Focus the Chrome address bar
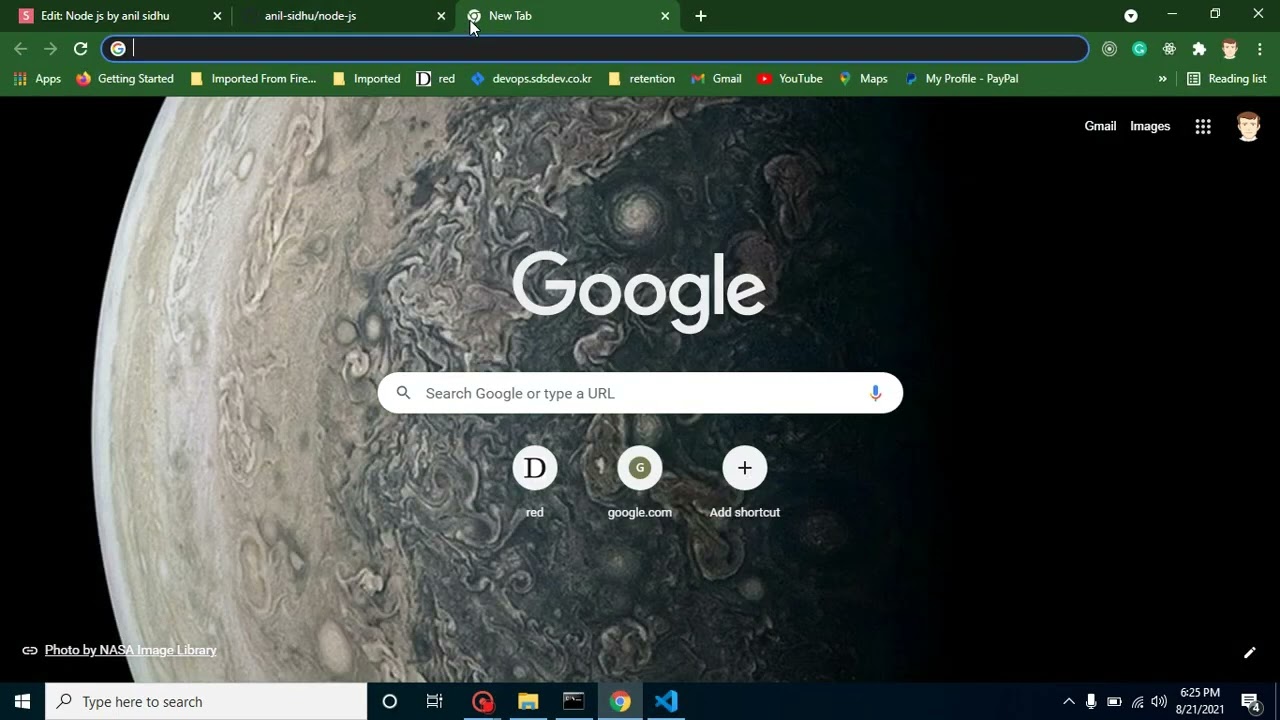Image resolution: width=1280 pixels, height=720 pixels. tap(595, 49)
